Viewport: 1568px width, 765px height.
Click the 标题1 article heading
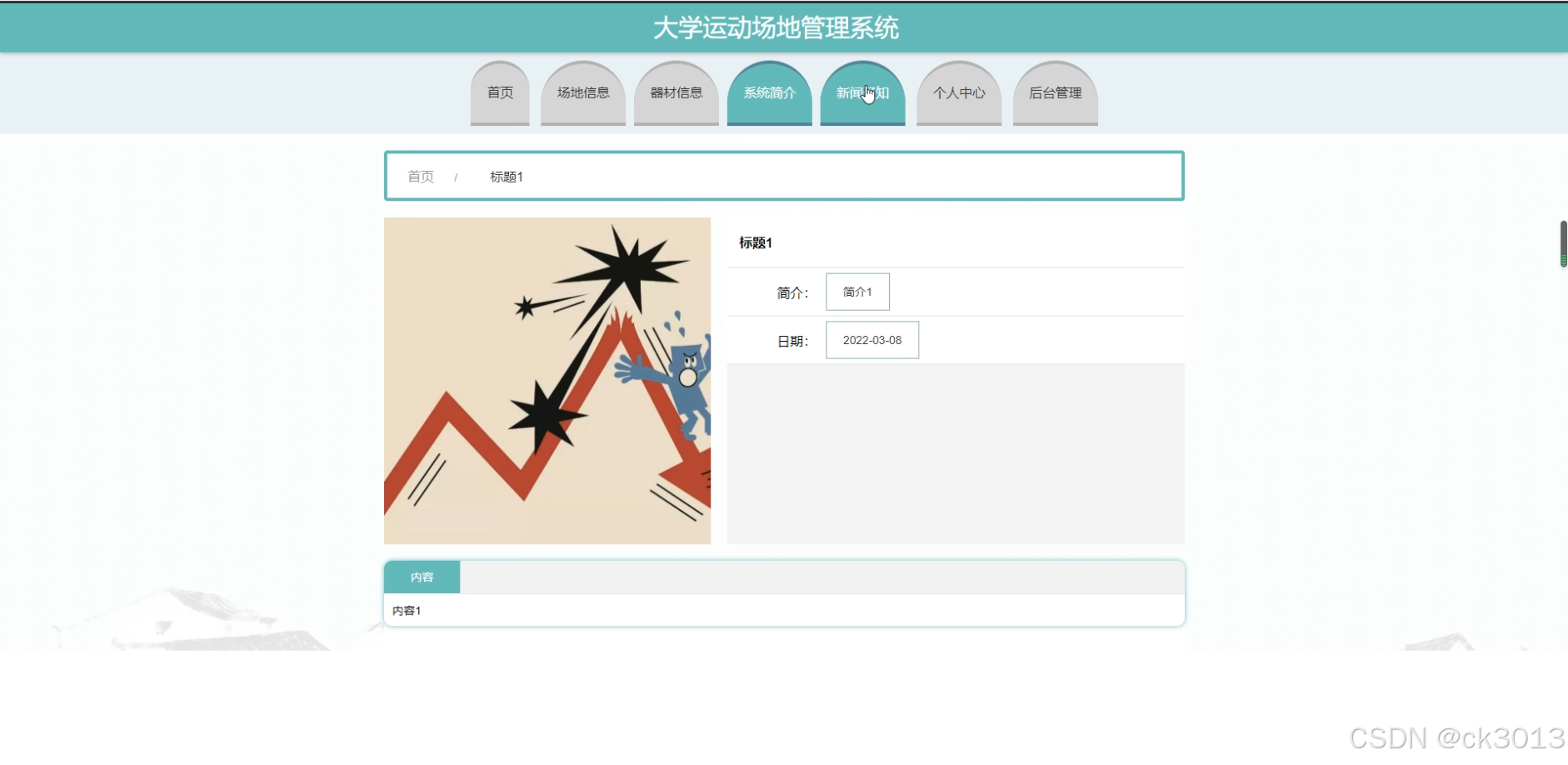tap(756, 242)
